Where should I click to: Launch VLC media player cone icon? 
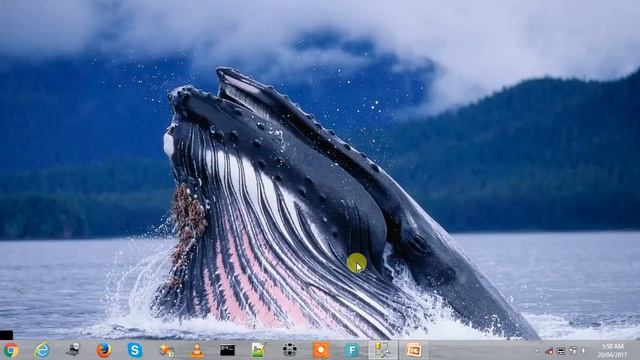pyautogui.click(x=197, y=350)
